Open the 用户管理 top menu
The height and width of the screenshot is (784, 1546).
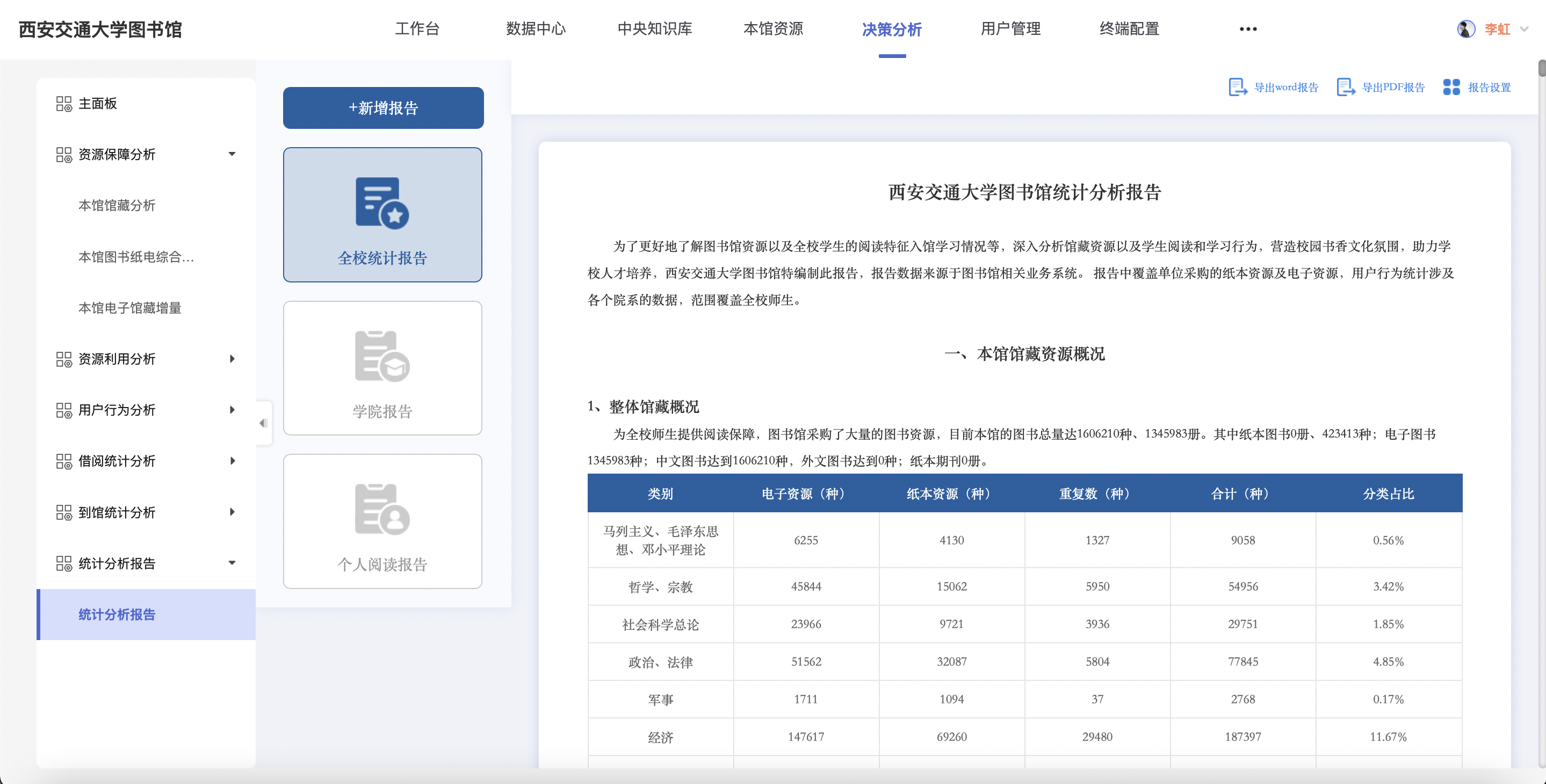click(1010, 29)
